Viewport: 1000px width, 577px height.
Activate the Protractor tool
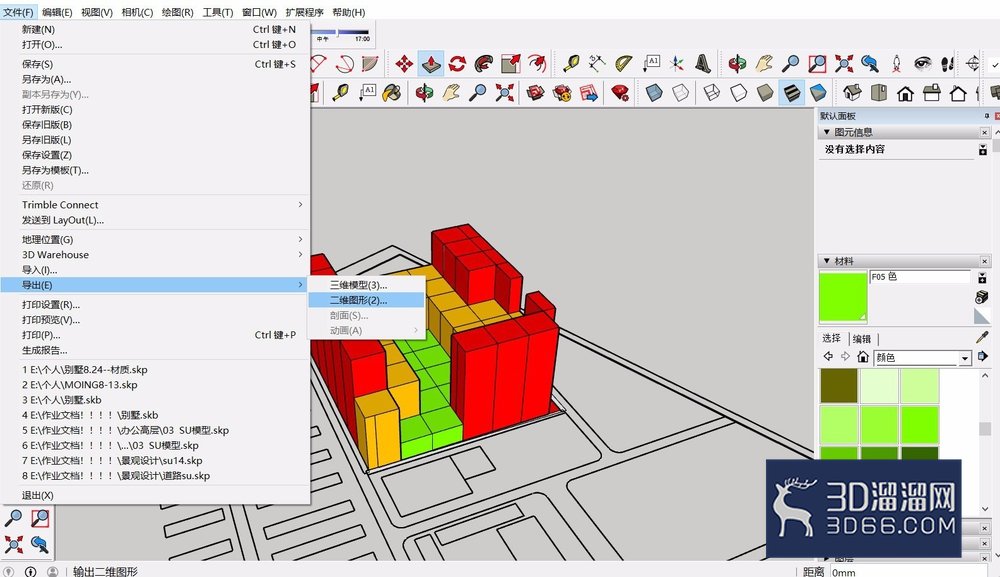click(624, 63)
